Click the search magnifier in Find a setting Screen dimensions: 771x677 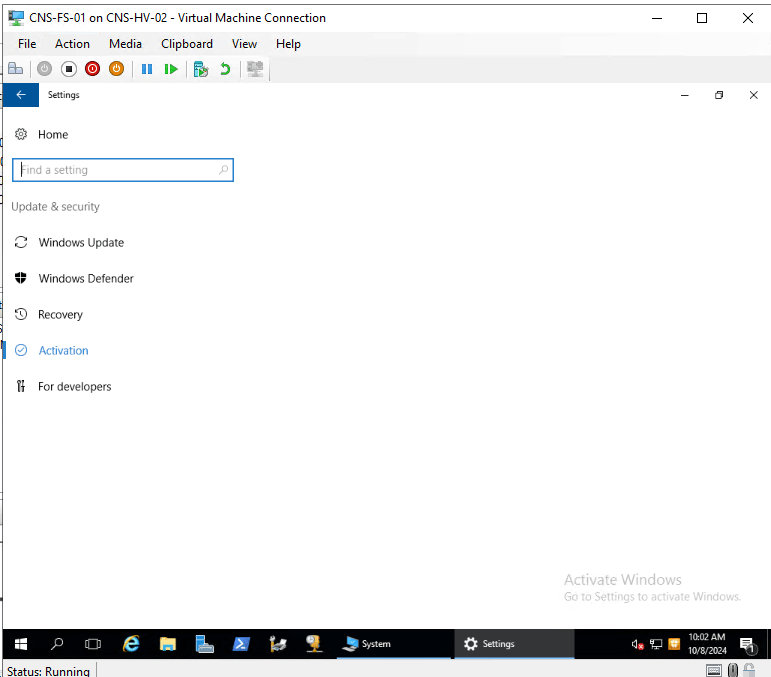224,170
